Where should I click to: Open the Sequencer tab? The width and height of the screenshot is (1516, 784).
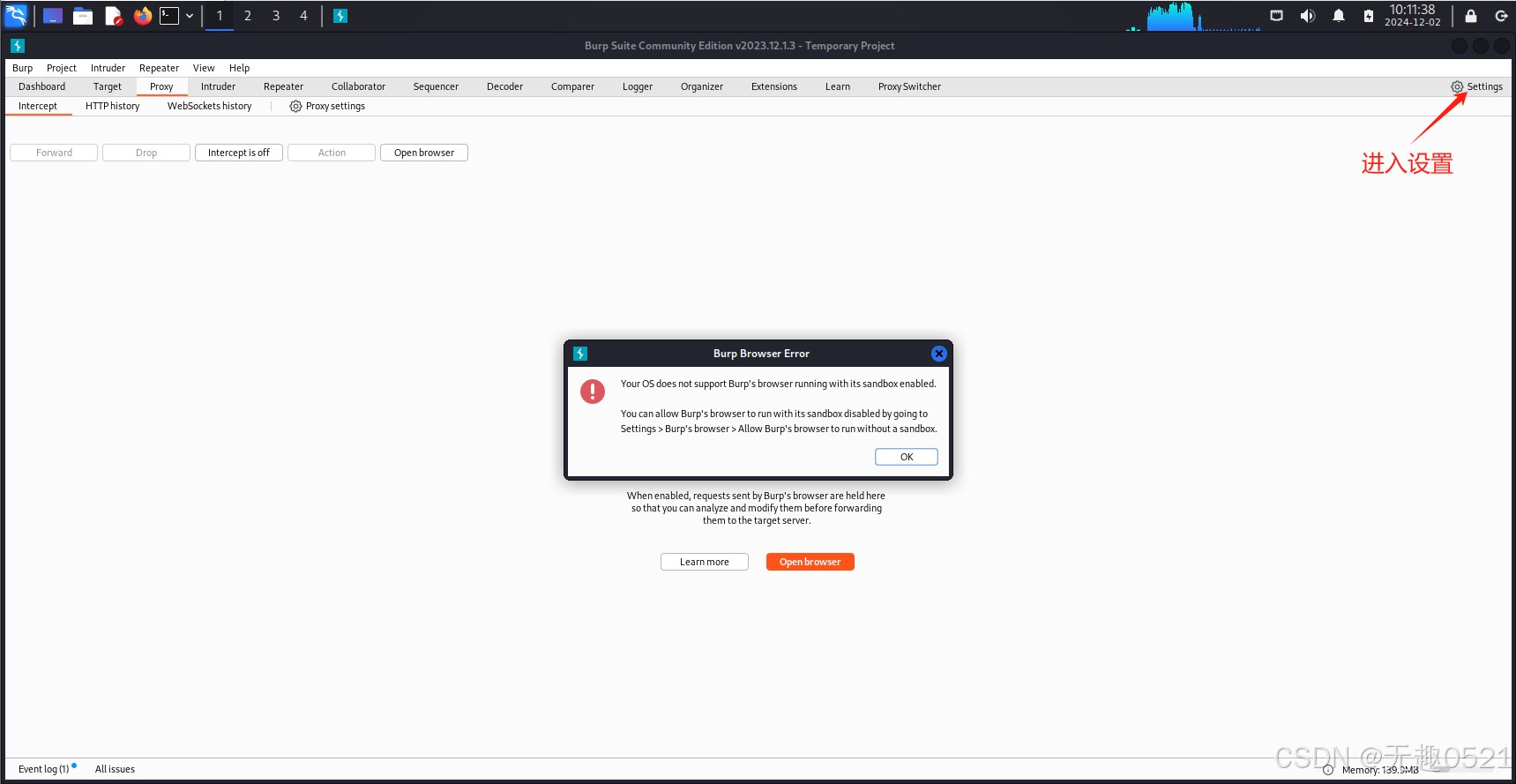(436, 86)
